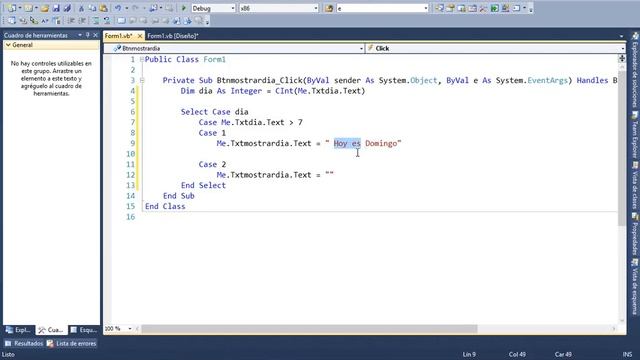The height and width of the screenshot is (360, 640).
Task: Toggle a bookmark on the current line
Action: (x=121, y=20)
